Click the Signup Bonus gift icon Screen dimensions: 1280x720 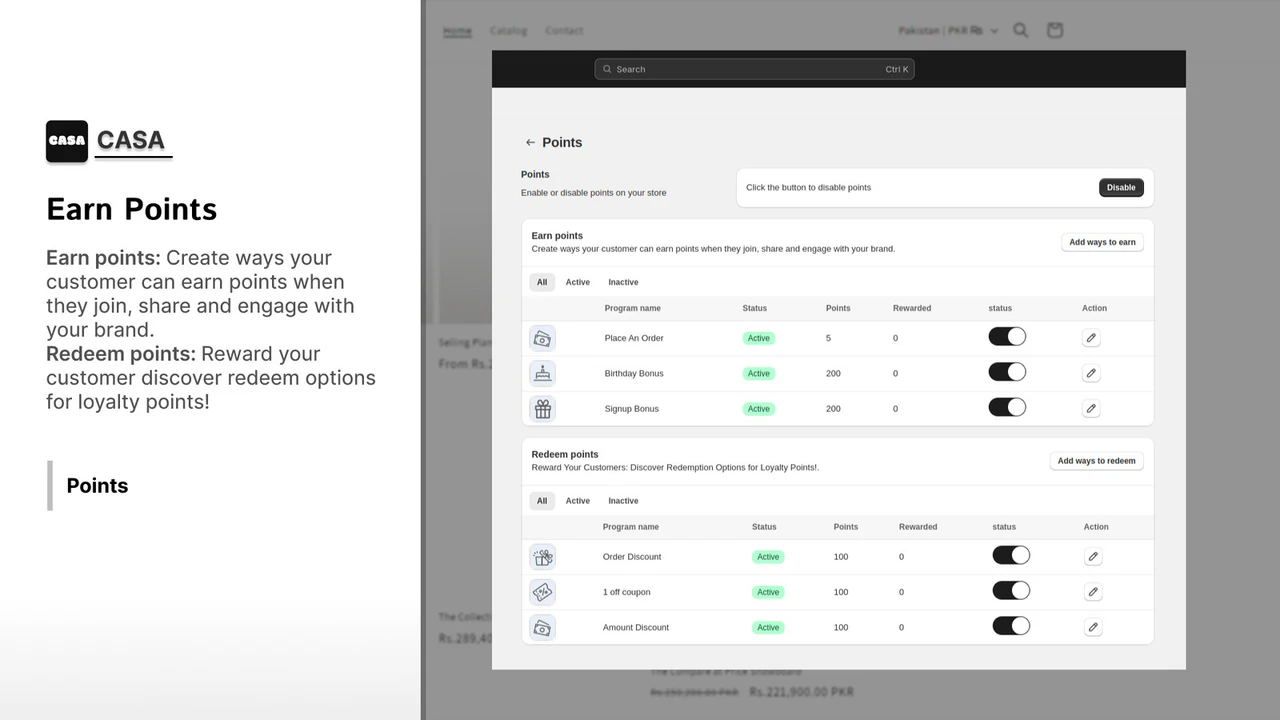542,408
